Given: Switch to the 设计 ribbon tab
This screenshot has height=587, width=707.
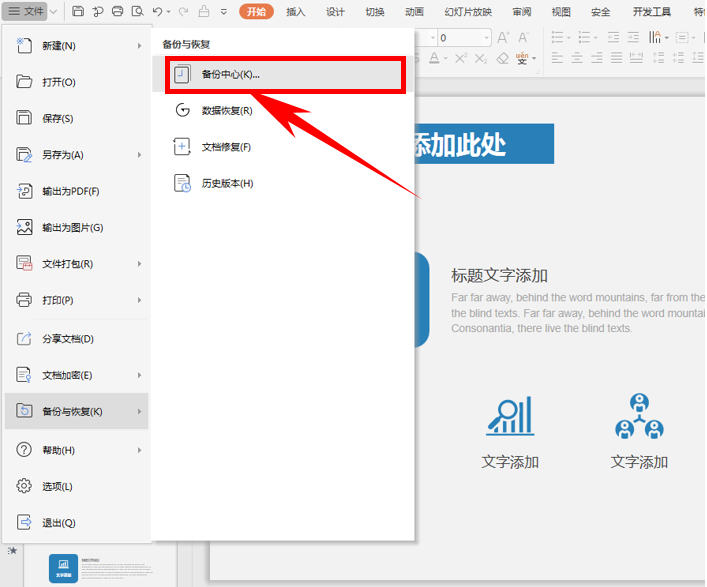Looking at the screenshot, I should coord(335,12).
